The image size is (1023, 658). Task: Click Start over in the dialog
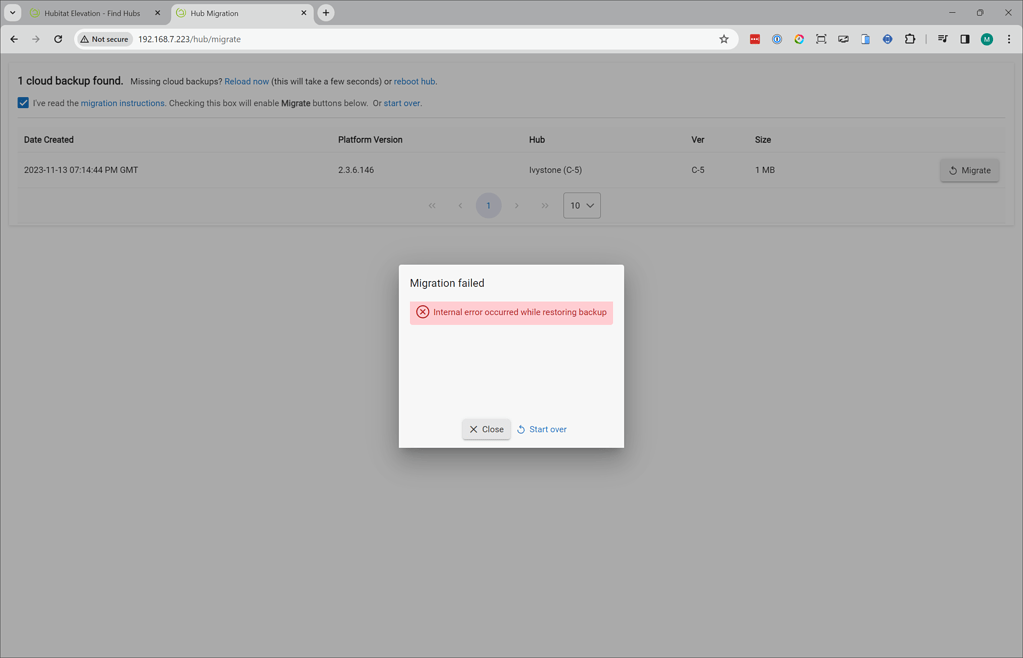541,429
